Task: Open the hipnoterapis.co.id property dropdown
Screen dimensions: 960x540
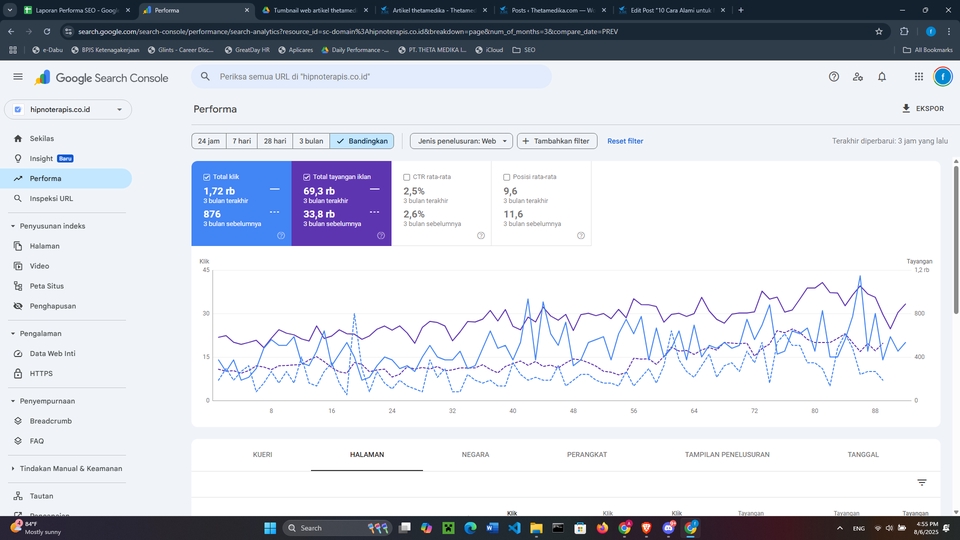Action: point(67,110)
